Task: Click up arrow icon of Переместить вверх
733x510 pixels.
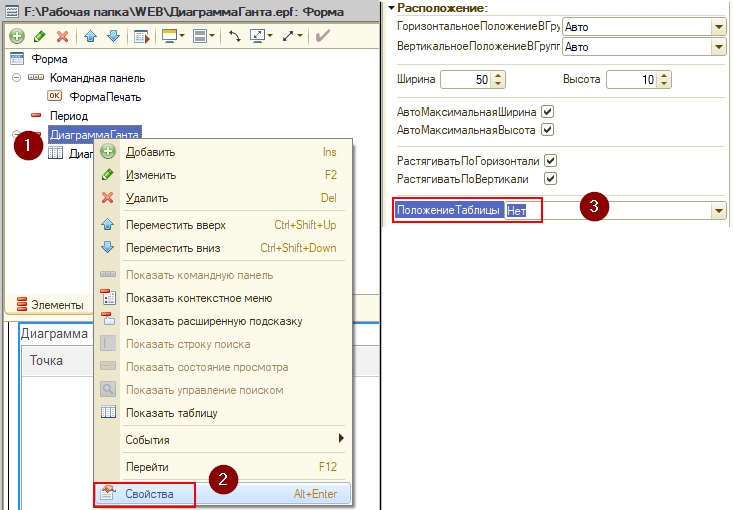Action: pos(108,224)
